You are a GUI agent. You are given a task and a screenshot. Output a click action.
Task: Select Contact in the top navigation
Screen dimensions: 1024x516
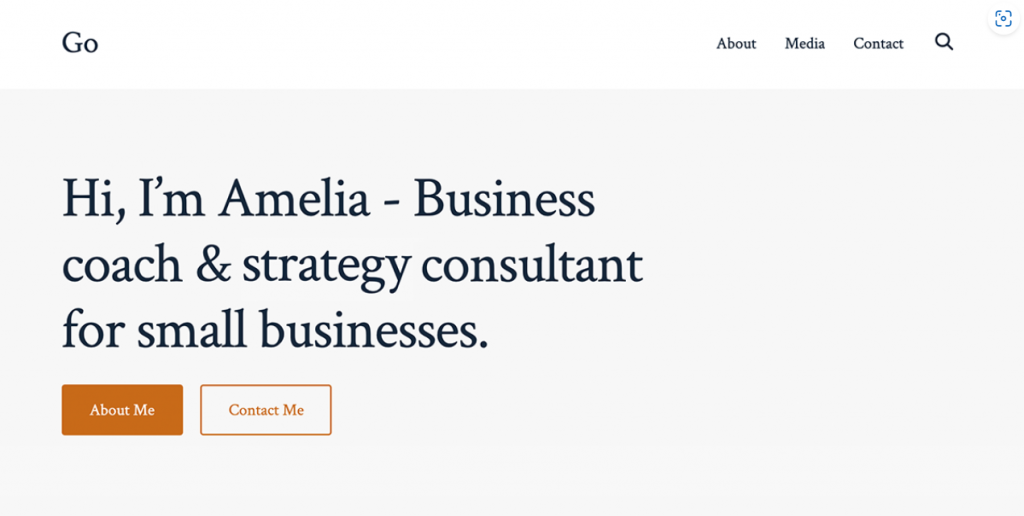[x=878, y=43]
